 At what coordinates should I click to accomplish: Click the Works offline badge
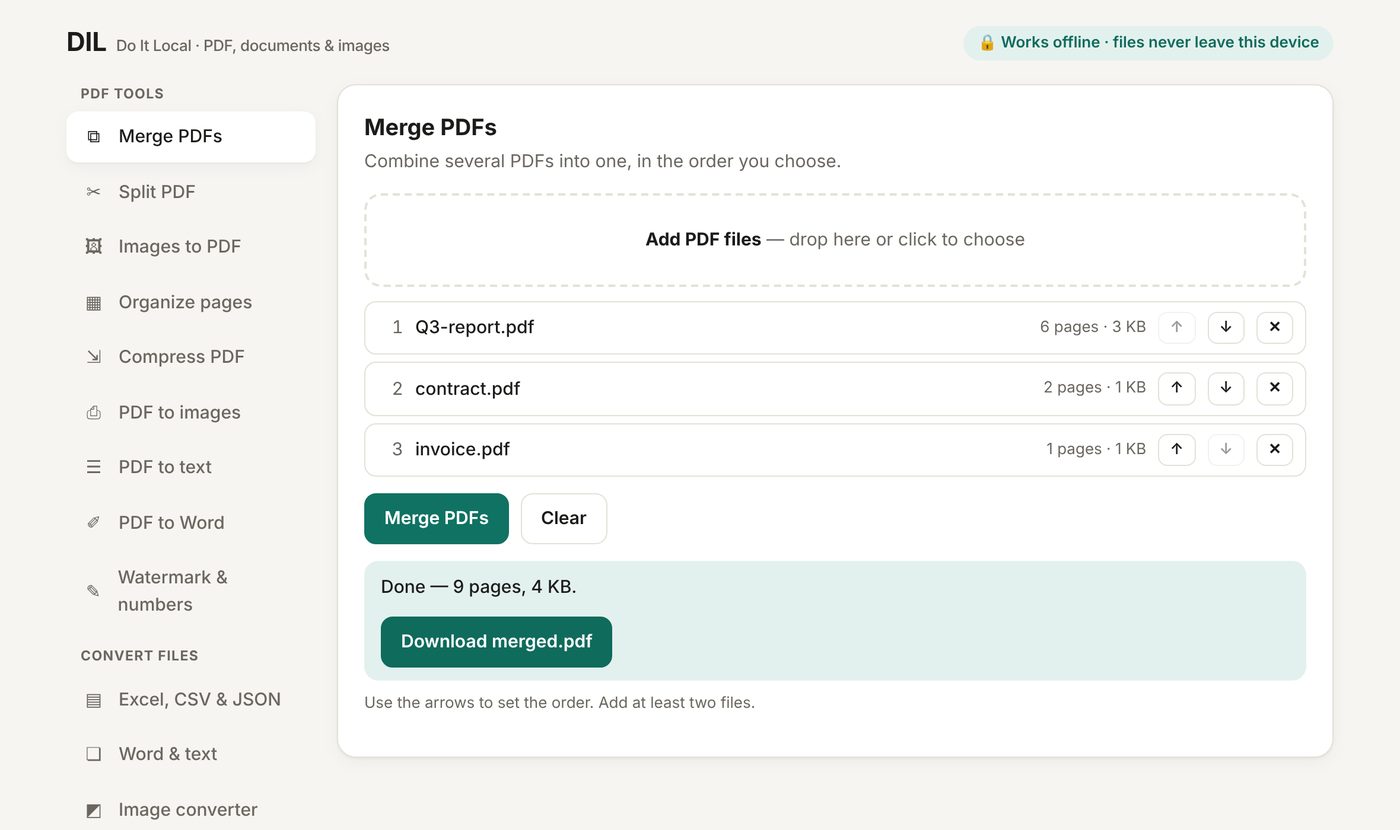pyautogui.click(x=1148, y=43)
